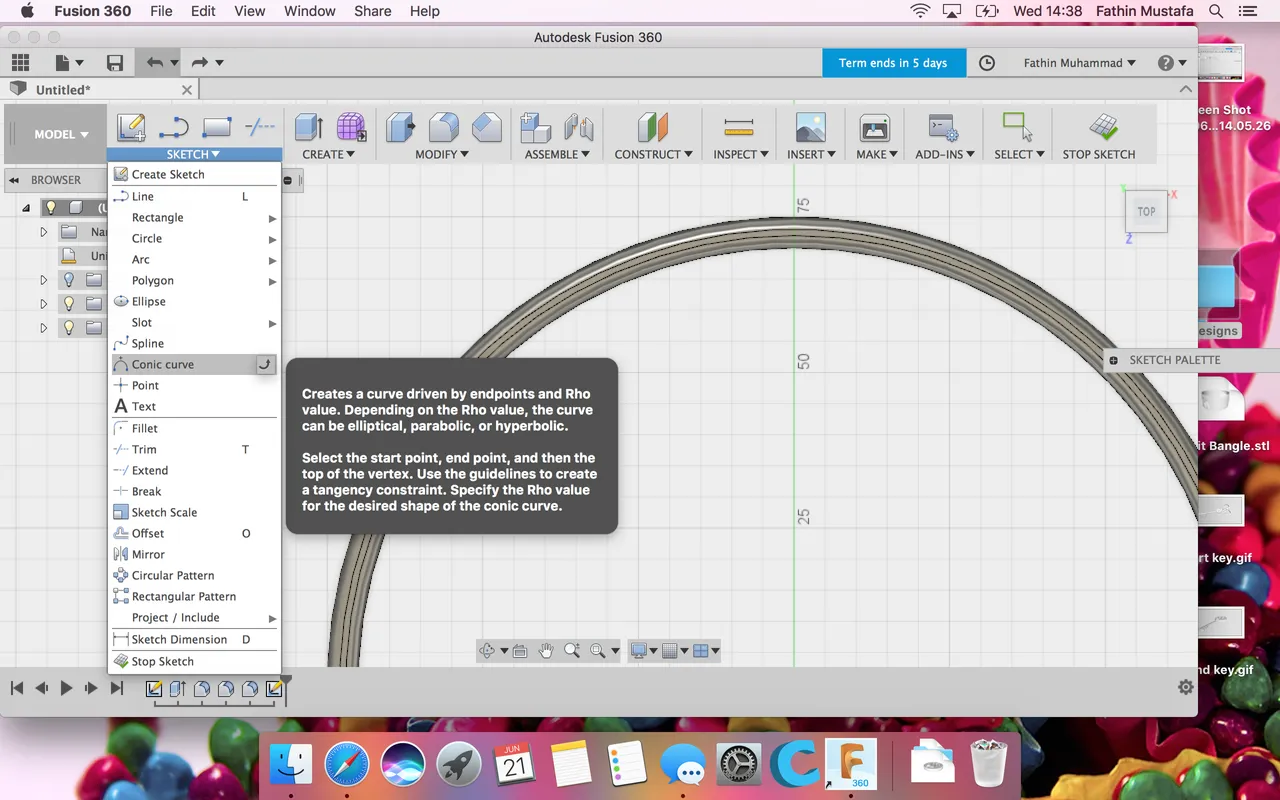Click the New Component icon in Assemble
1280x800 pixels.
pos(536,127)
